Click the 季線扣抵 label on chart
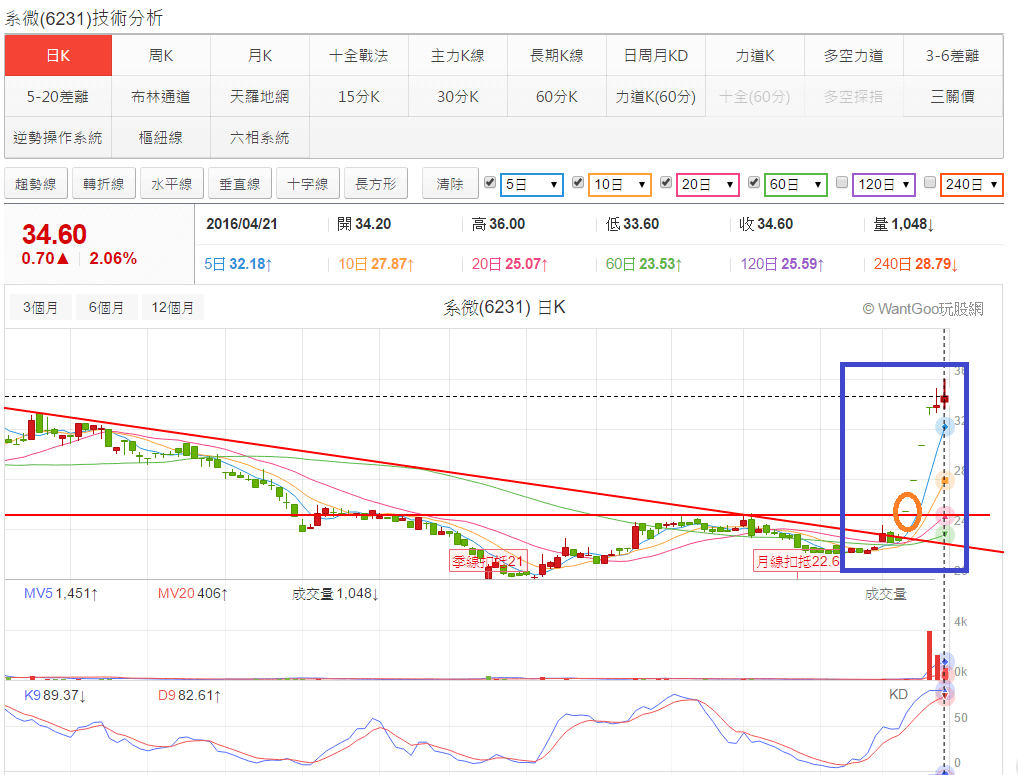This screenshot has height=775, width=1018. click(487, 562)
